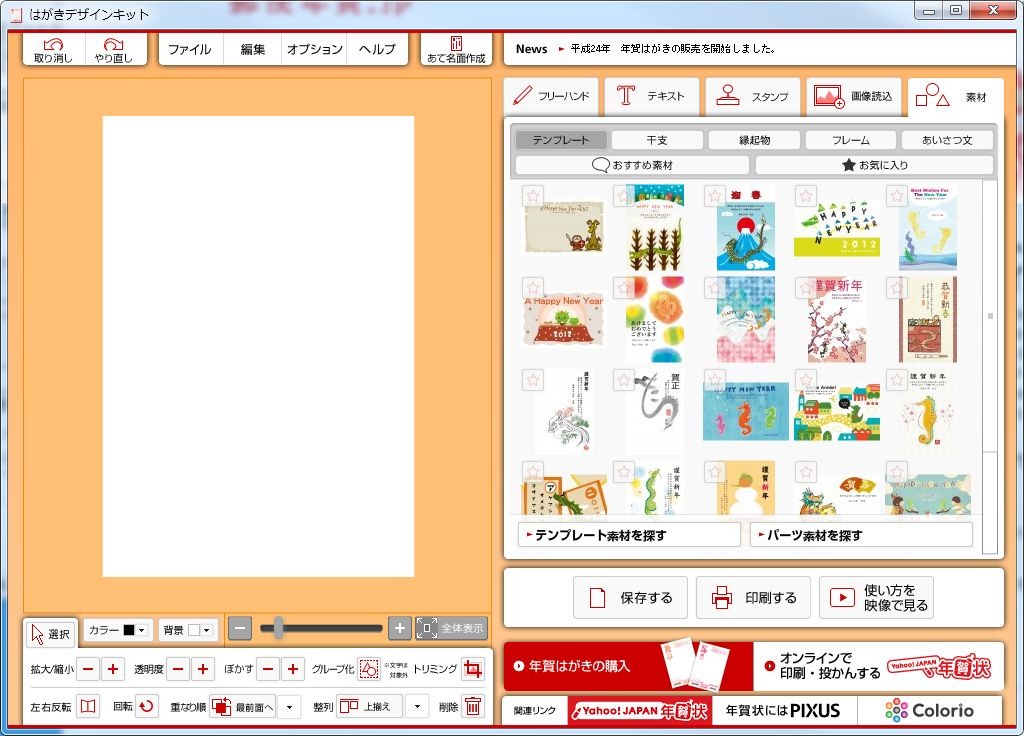The width and height of the screenshot is (1024, 736).
Task: Redo the action (やり直し)
Action: (114, 50)
